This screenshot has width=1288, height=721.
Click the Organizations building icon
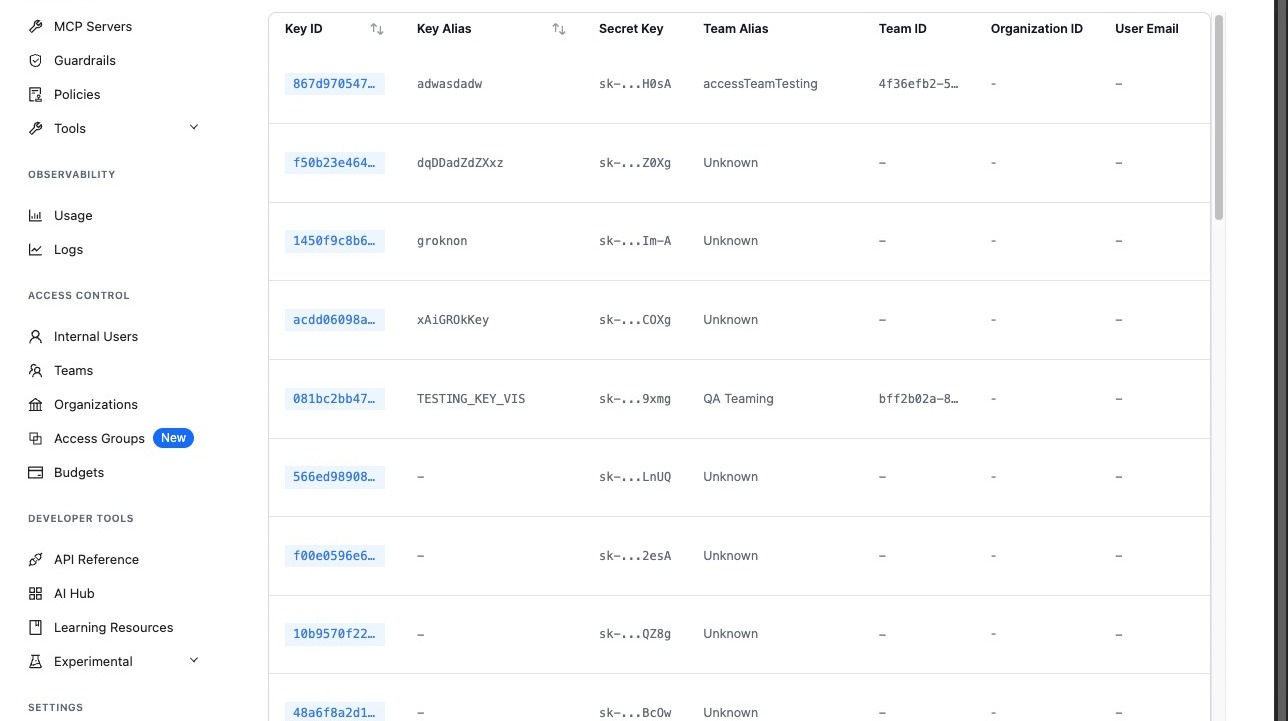pos(36,404)
